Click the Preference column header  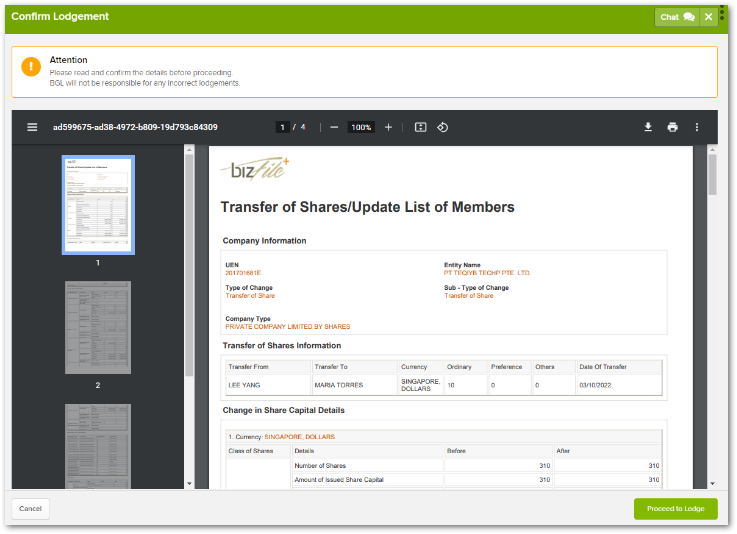click(x=506, y=367)
